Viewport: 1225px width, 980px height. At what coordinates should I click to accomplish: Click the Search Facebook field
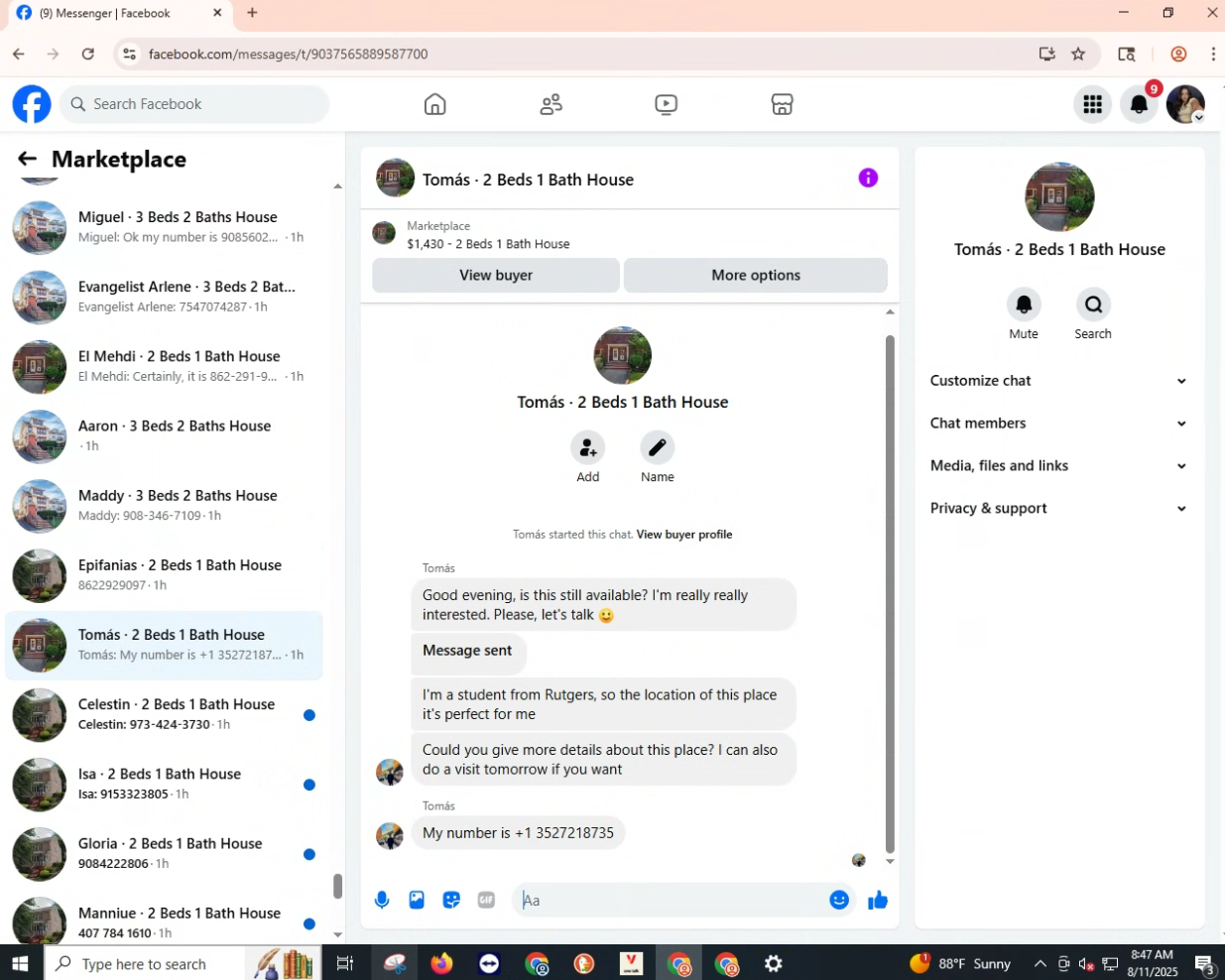[x=194, y=104]
